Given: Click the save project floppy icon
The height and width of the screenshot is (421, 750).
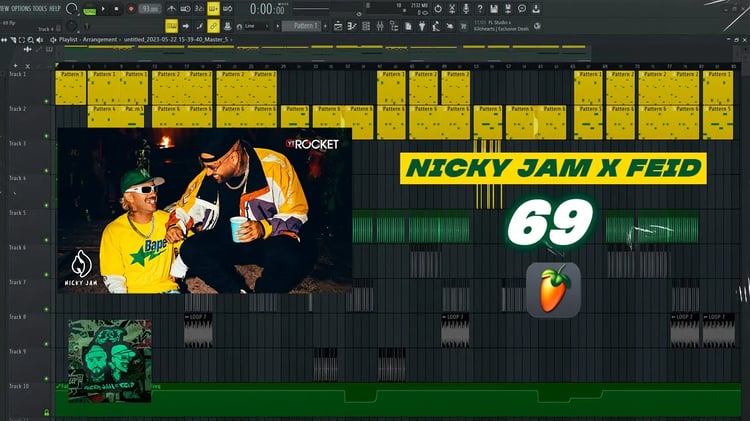Looking at the screenshot, I should click(494, 9).
